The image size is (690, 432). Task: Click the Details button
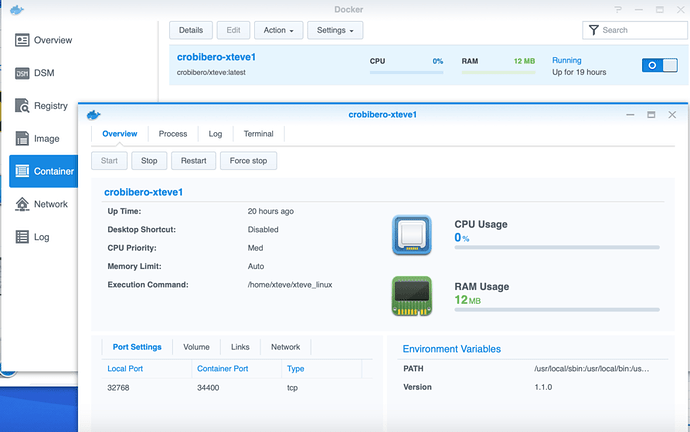191,30
